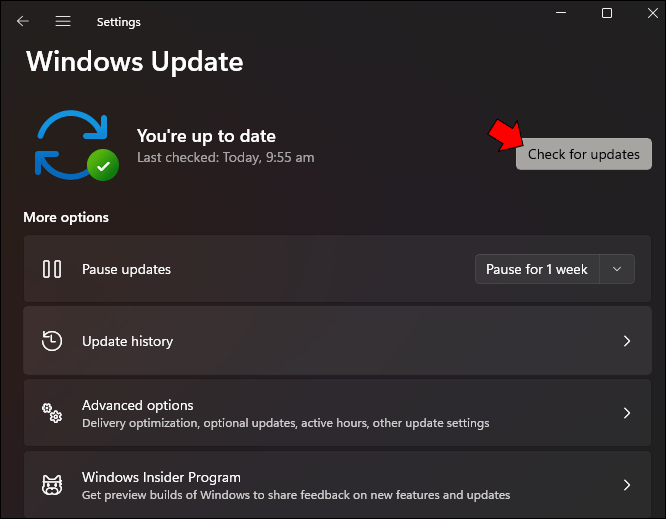Open Advanced options via right chevron

coord(626,413)
